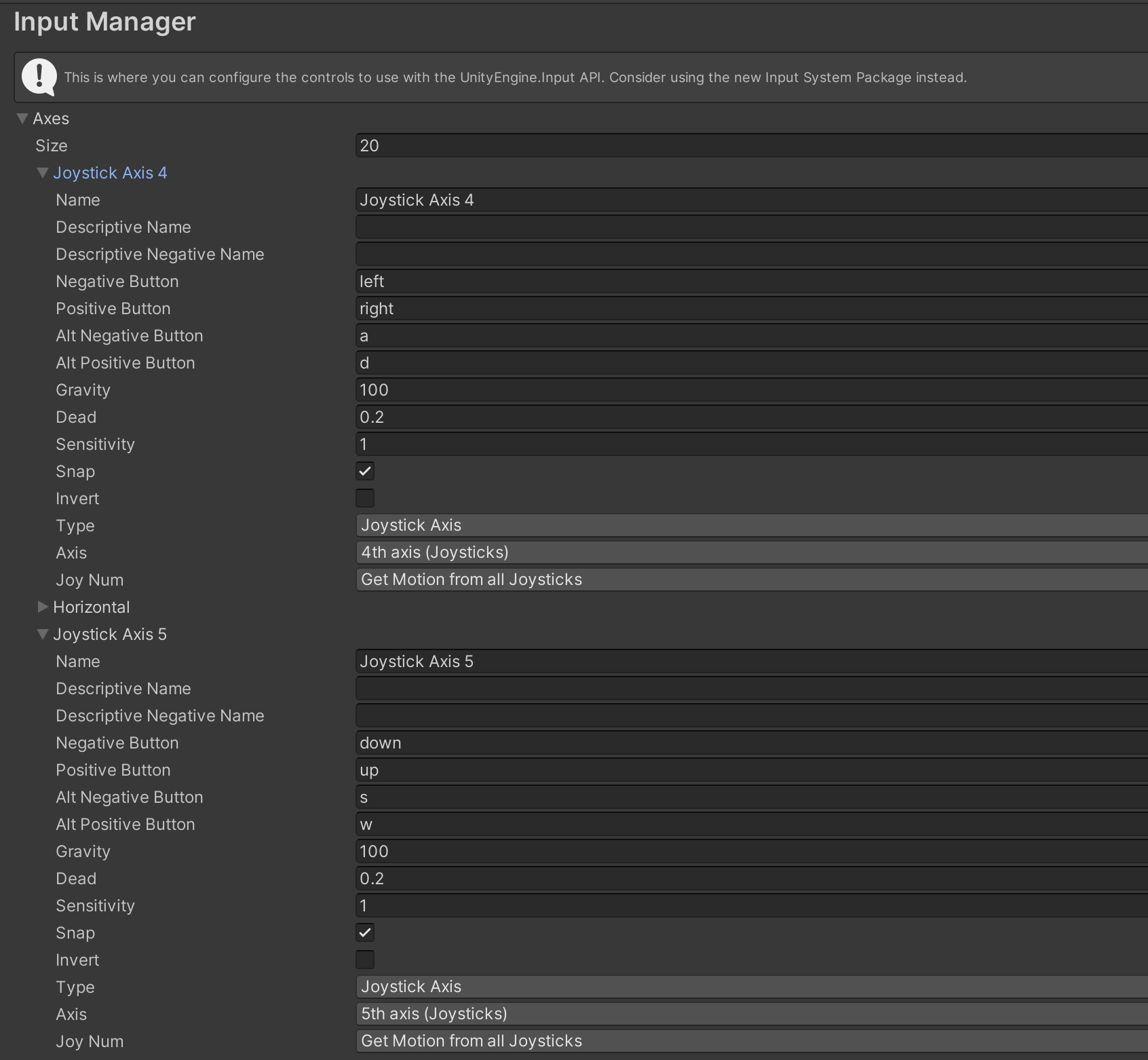Open Type dropdown of Joystick Axis 4

pos(751,525)
